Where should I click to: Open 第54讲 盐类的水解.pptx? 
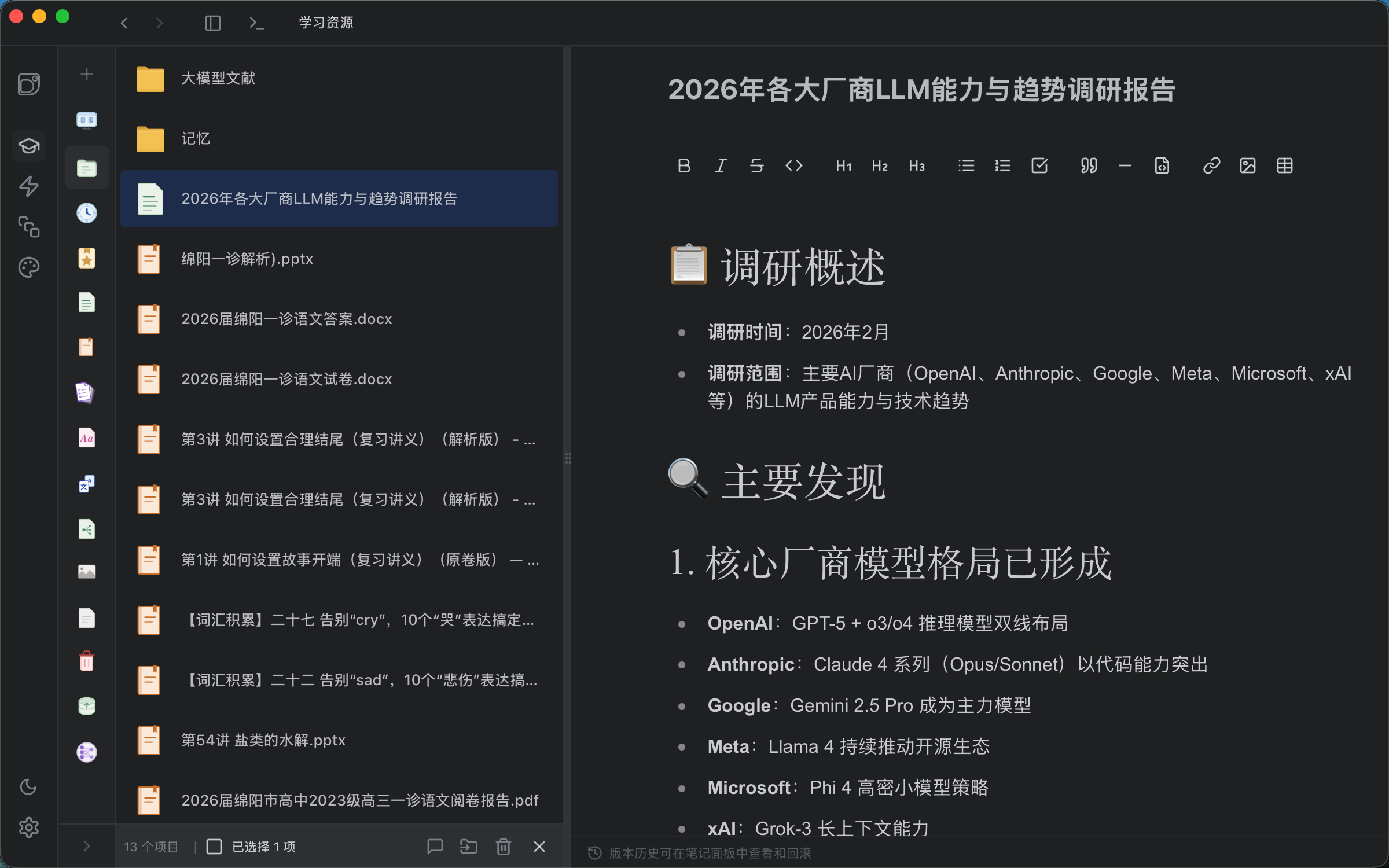pos(339,740)
